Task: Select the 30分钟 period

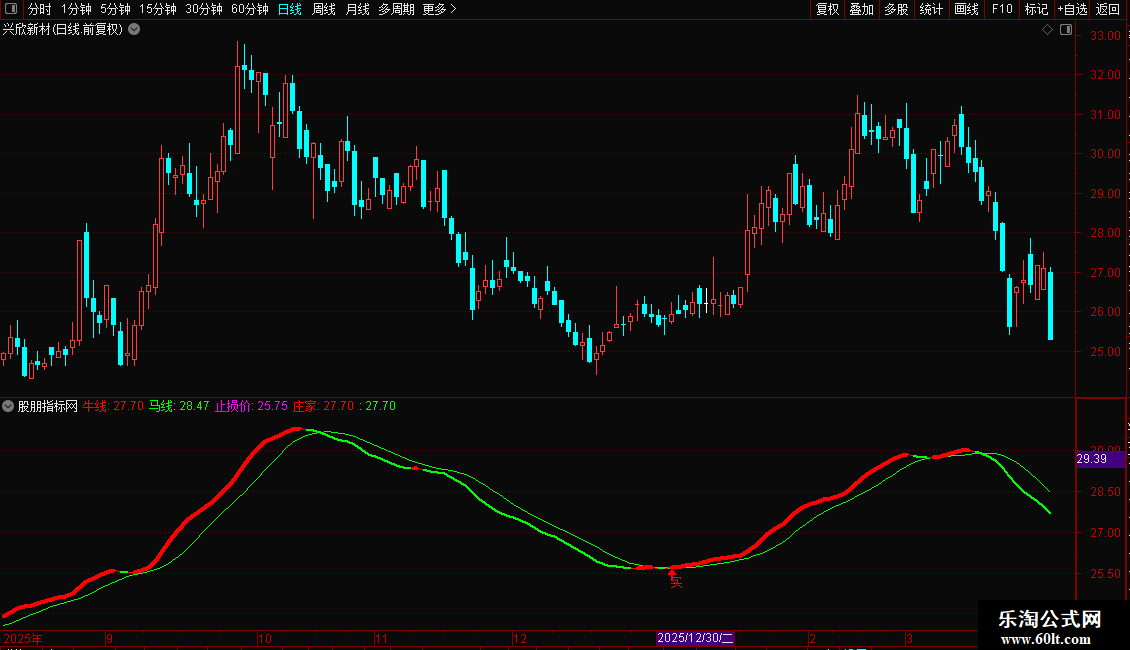Action: 204,9
